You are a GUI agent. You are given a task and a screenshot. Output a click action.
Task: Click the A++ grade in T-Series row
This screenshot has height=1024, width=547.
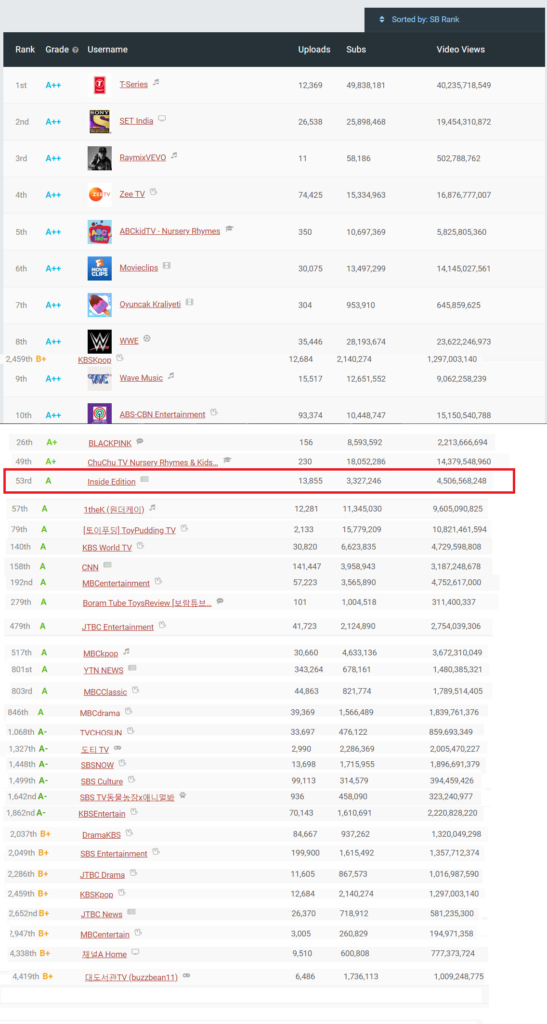(x=53, y=85)
